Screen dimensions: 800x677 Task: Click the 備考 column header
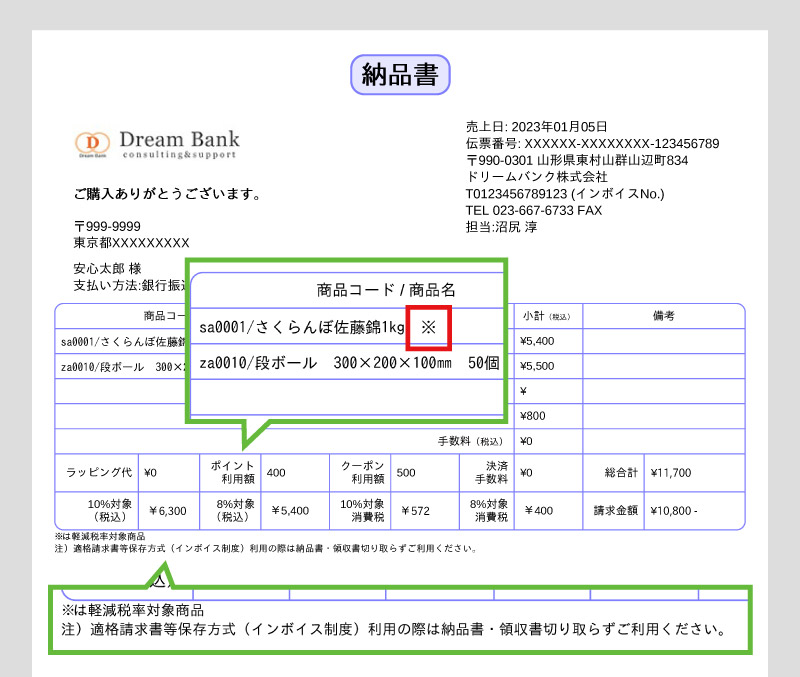pyautogui.click(x=664, y=316)
